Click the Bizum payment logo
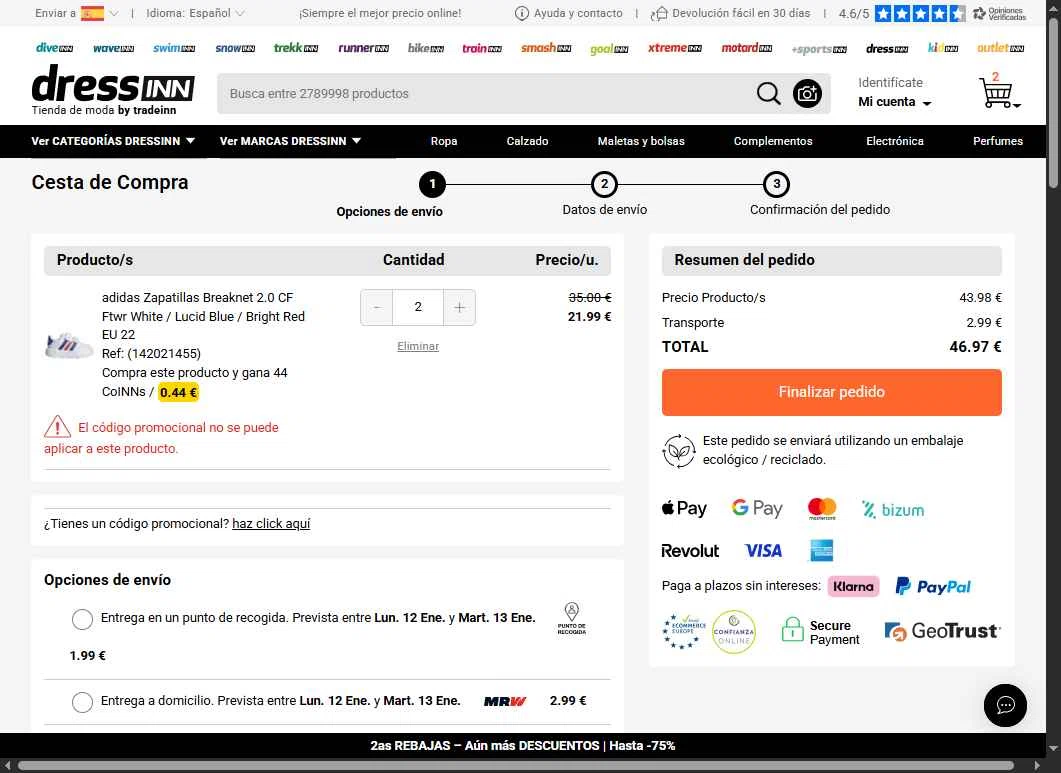Screen dimensions: 1061x773 pos(893,510)
